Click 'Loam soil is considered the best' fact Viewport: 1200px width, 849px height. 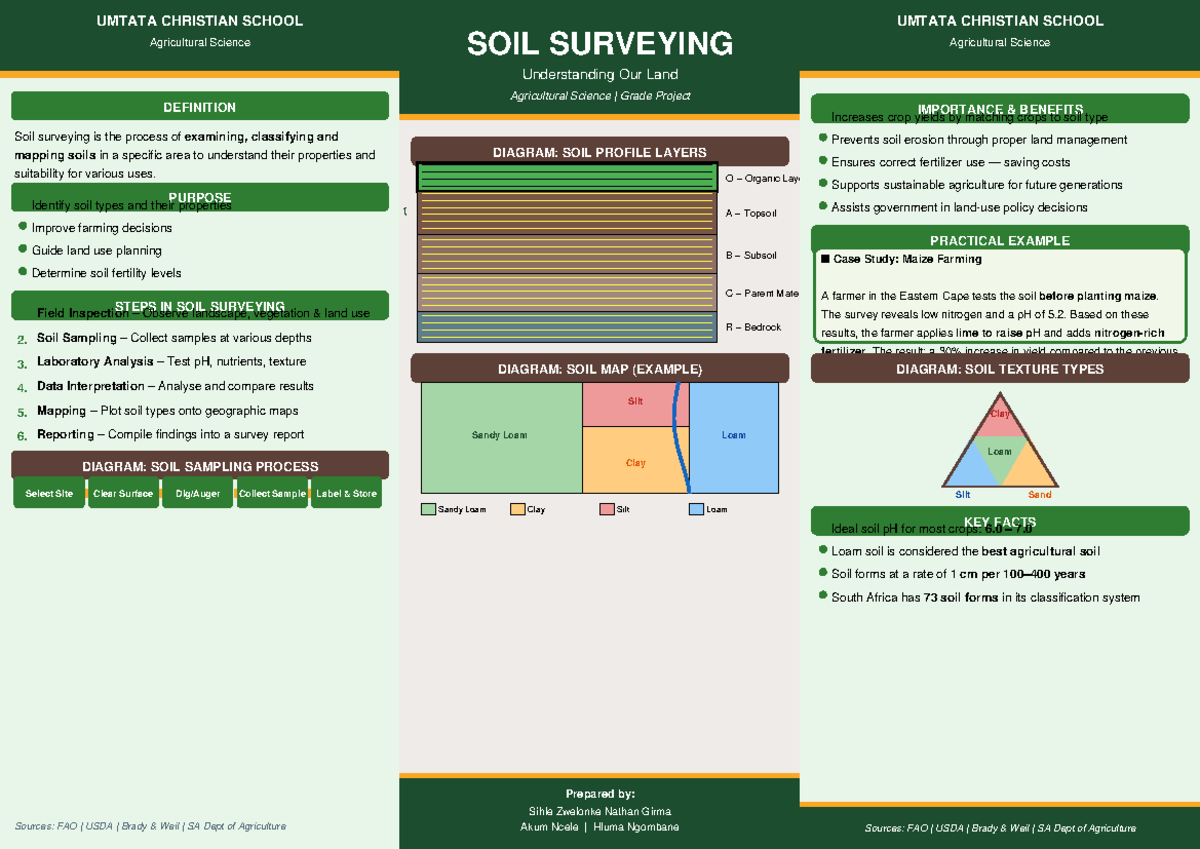coord(966,551)
